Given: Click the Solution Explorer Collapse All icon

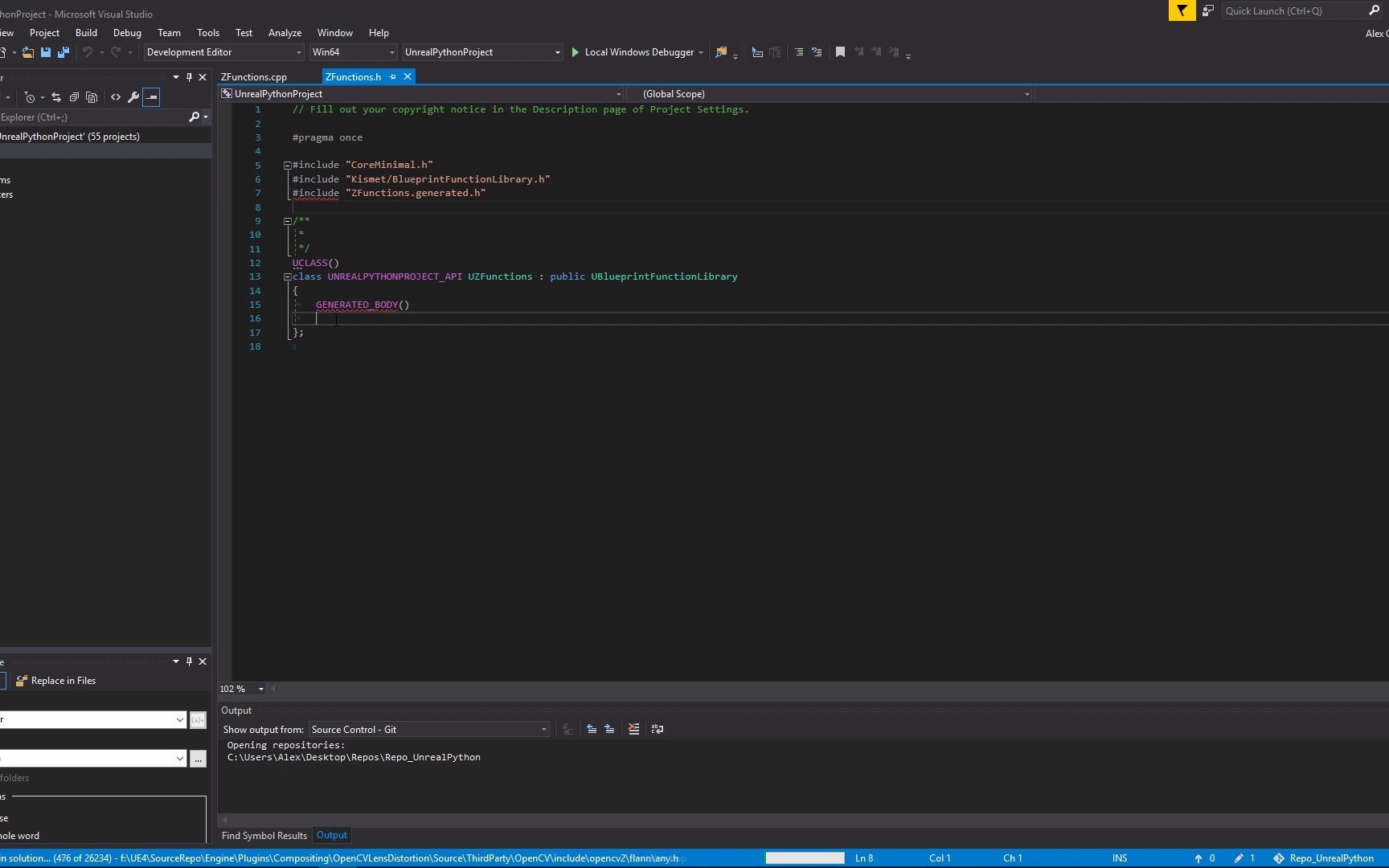Looking at the screenshot, I should (x=74, y=97).
